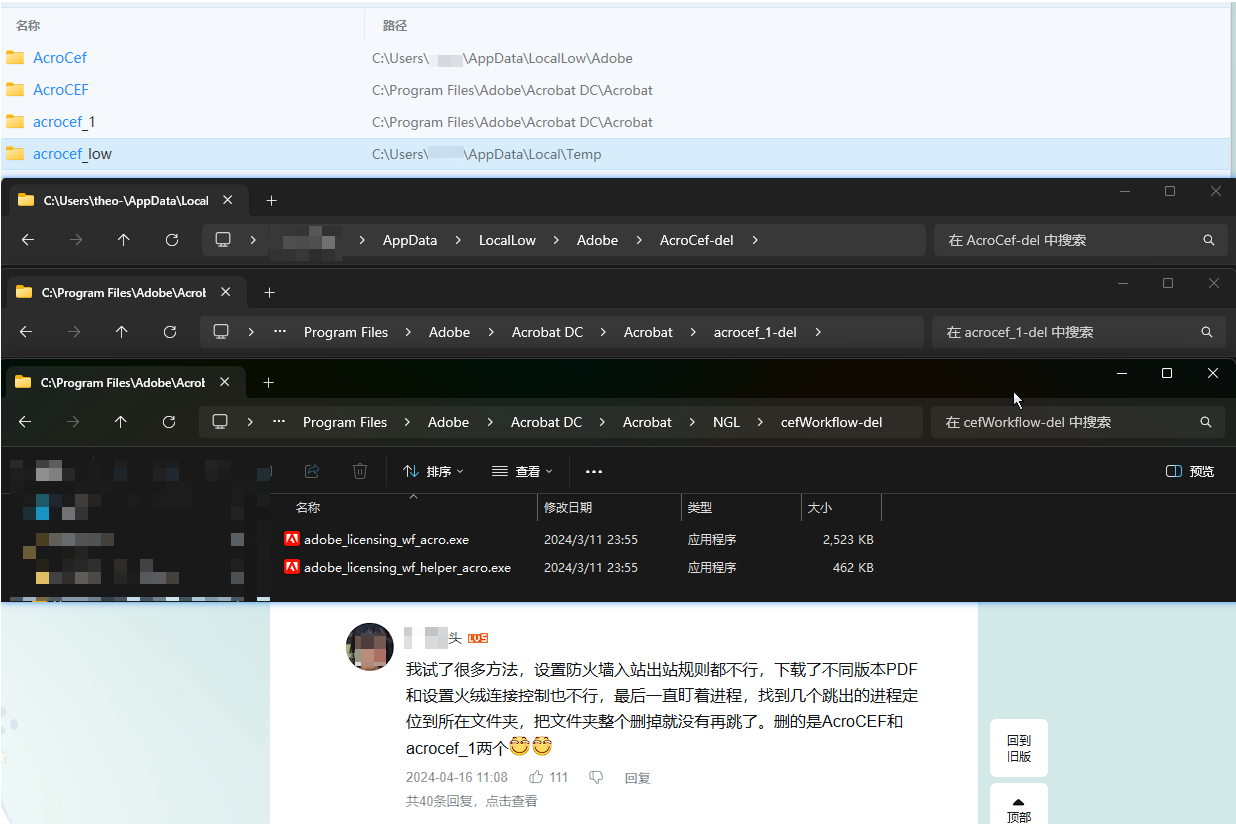Click PC icon in AcroCef-del address bar
This screenshot has height=828, width=1236.
[223, 240]
